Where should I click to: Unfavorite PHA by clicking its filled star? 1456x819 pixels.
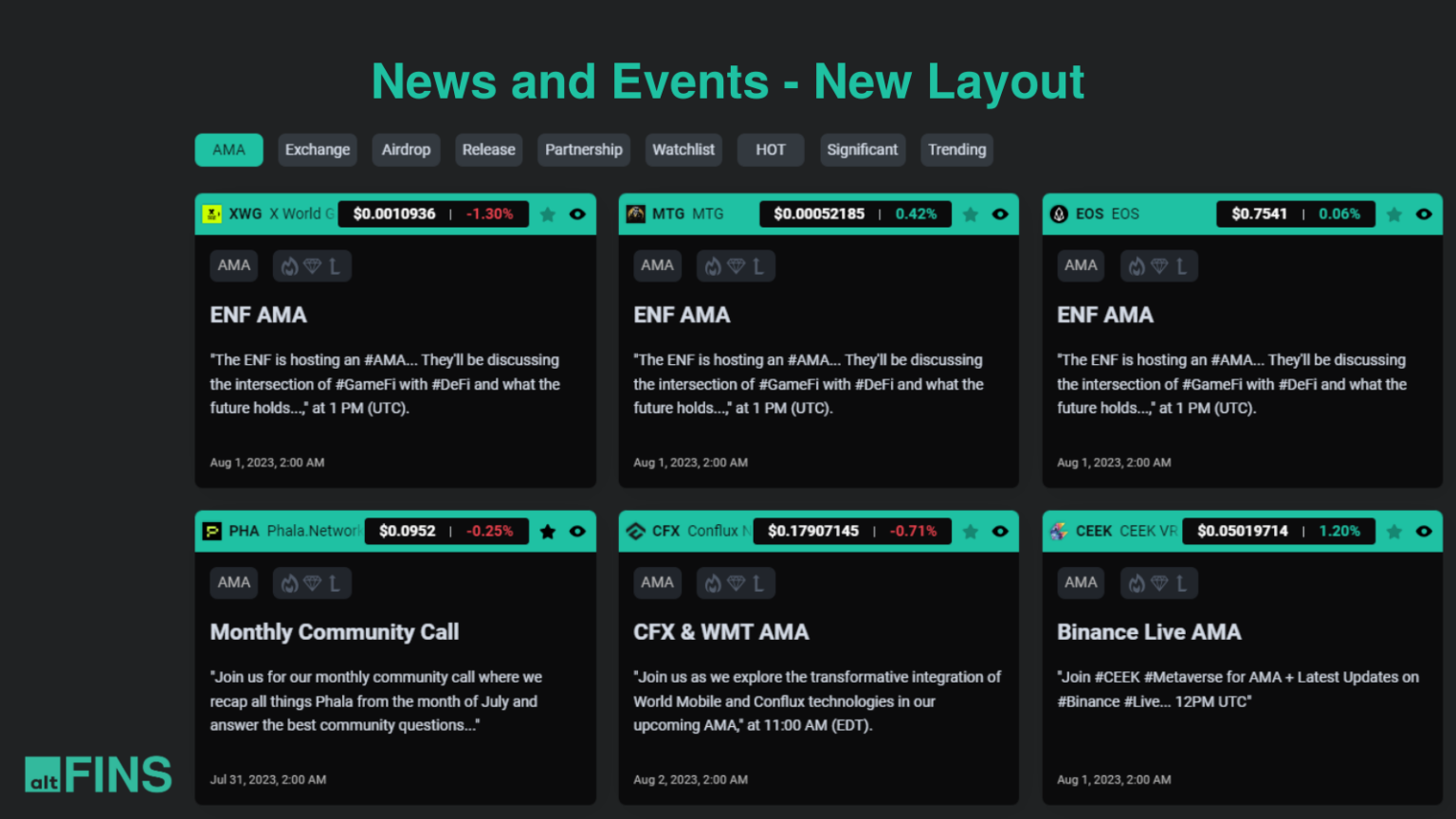click(548, 531)
